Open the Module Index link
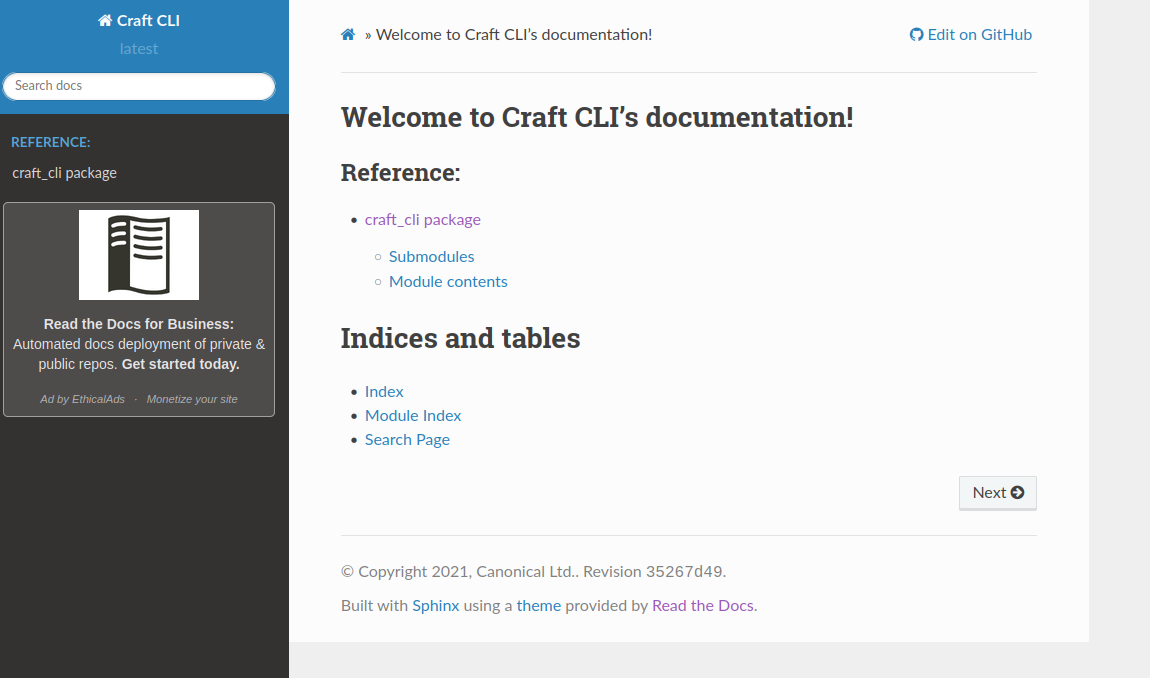Viewport: 1150px width, 678px height. (413, 415)
